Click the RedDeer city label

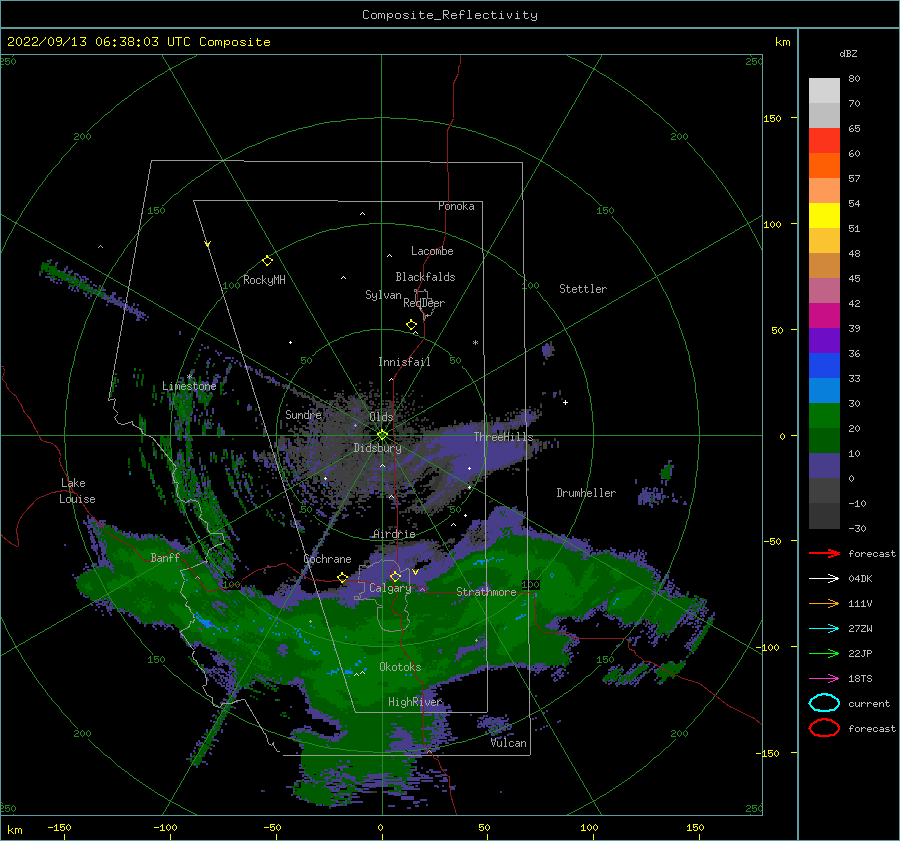424,303
